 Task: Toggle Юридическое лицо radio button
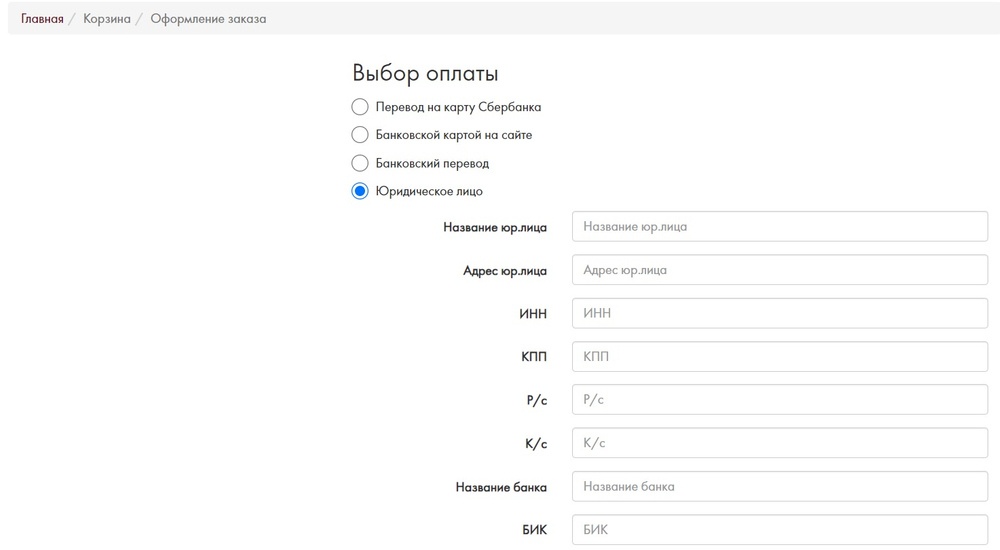pos(360,191)
